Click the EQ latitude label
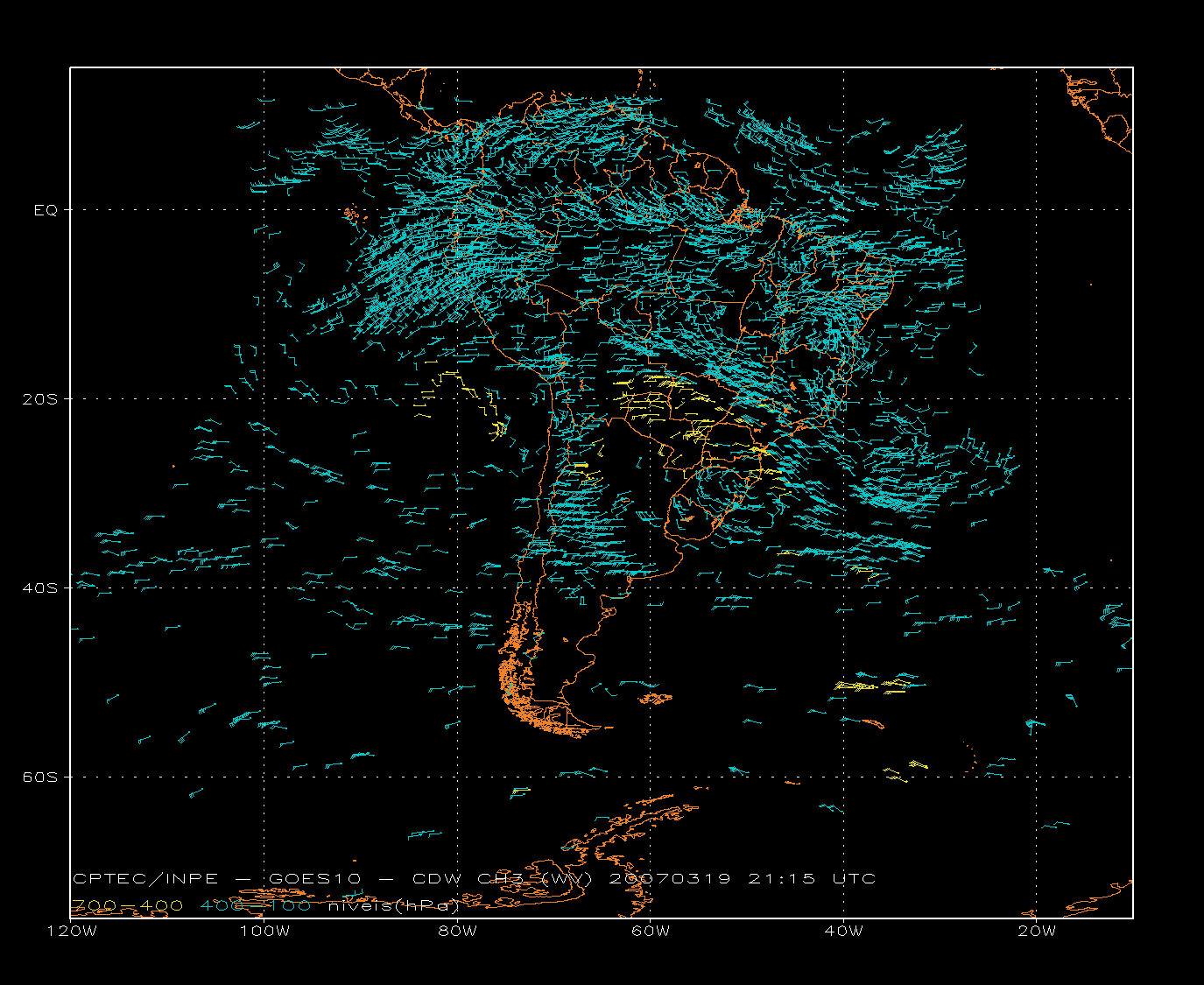 tap(46, 210)
